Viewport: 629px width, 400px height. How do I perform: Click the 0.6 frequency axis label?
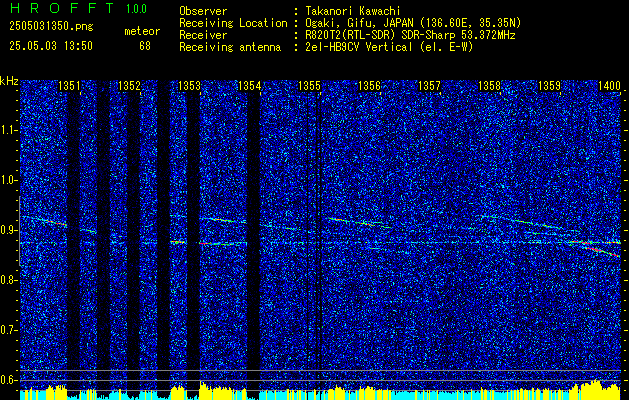click(8, 380)
